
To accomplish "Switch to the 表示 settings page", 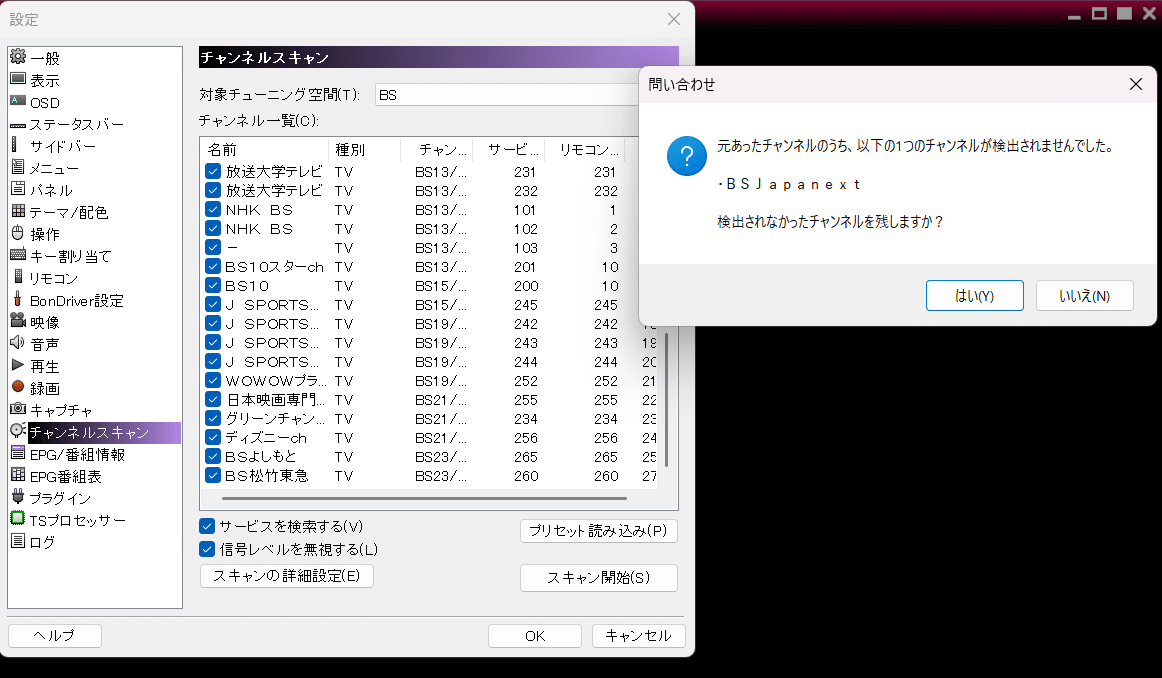I will [x=16, y=80].
